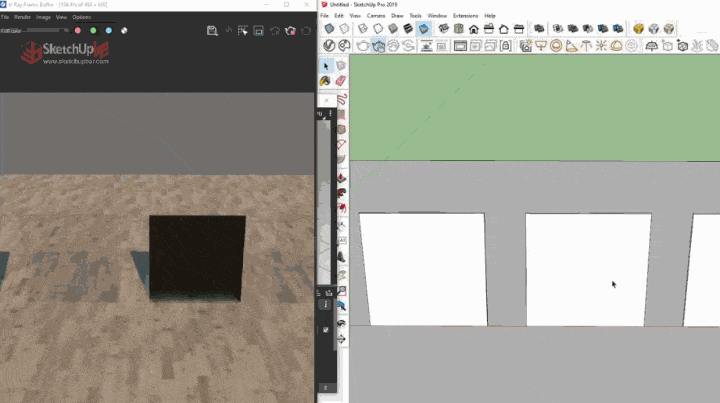Open the RGB color channel dropdown
This screenshot has width=720, height=403.
34,31
